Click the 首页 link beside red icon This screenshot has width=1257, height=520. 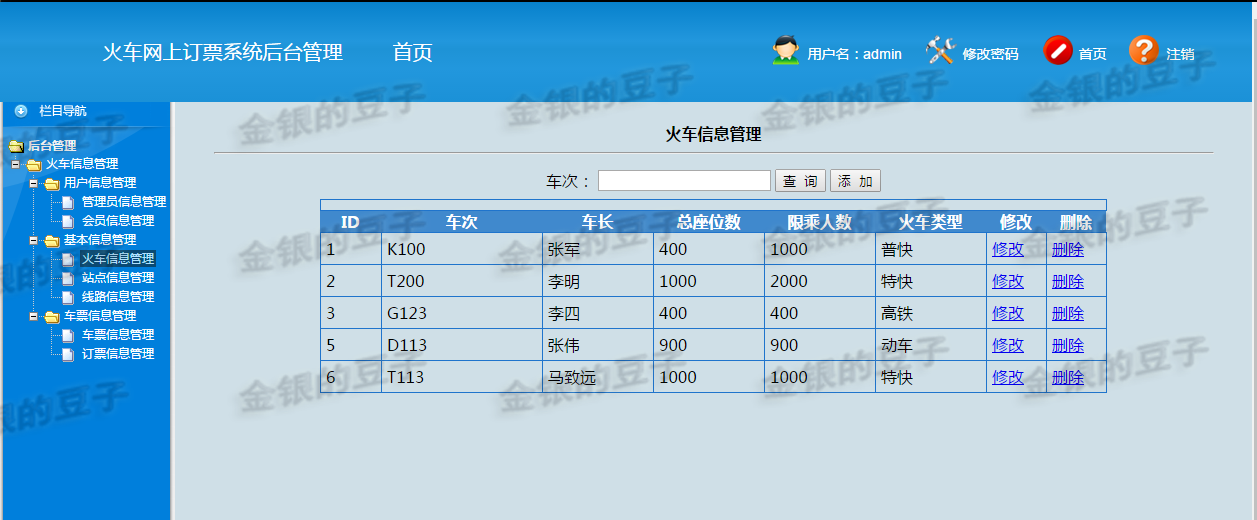click(x=1092, y=54)
